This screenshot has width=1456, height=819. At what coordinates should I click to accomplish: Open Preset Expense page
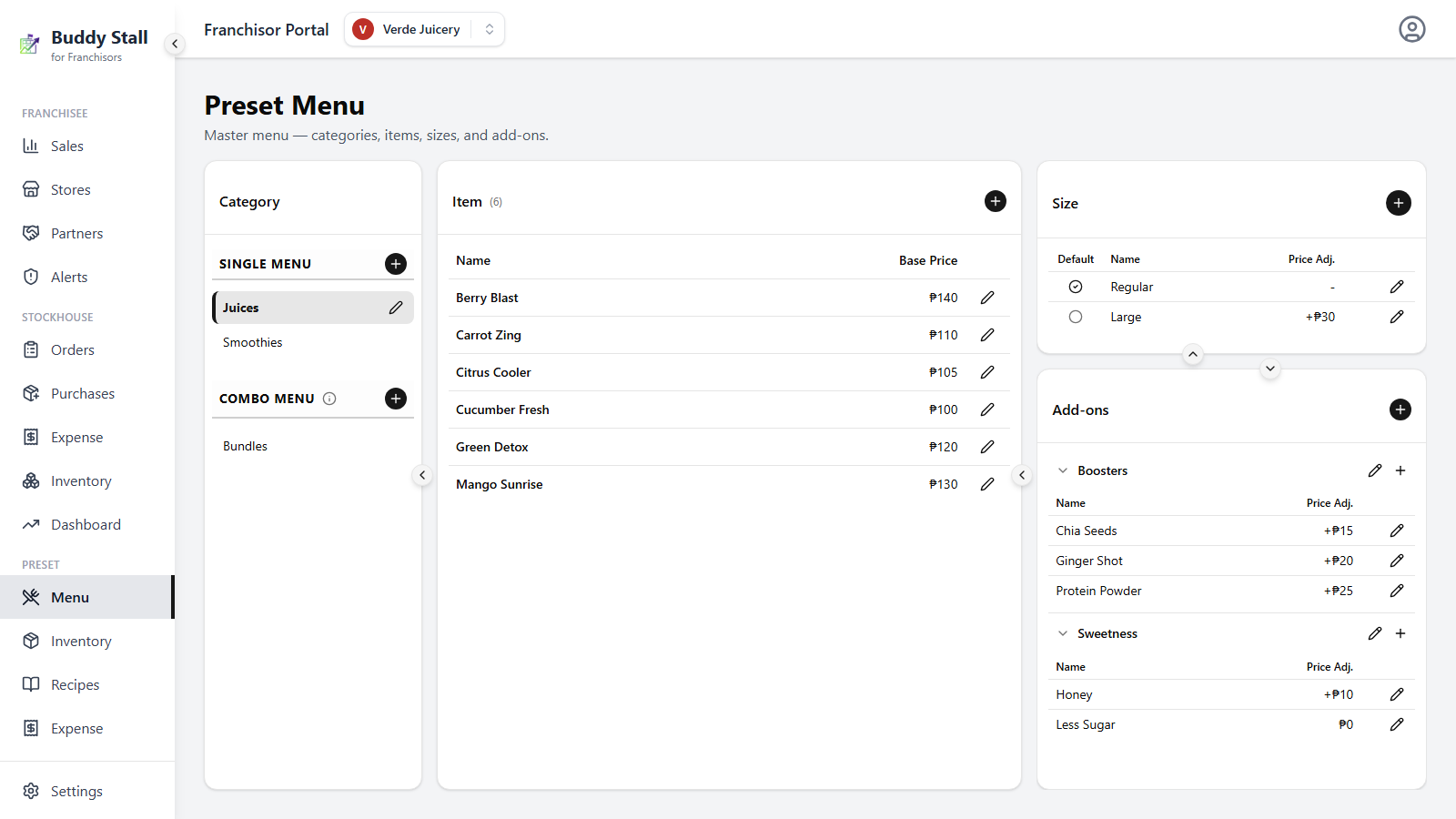coord(87,728)
